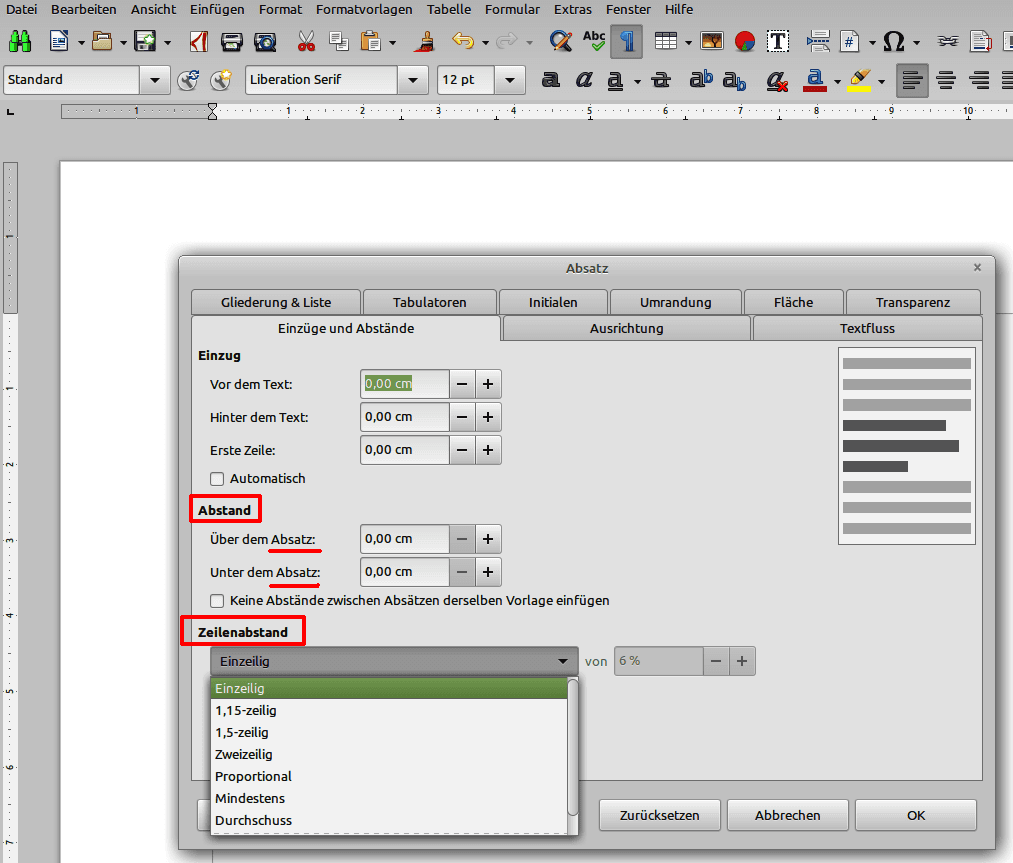
Task: Open highlighting color dropdown arrow
Action: [881, 81]
